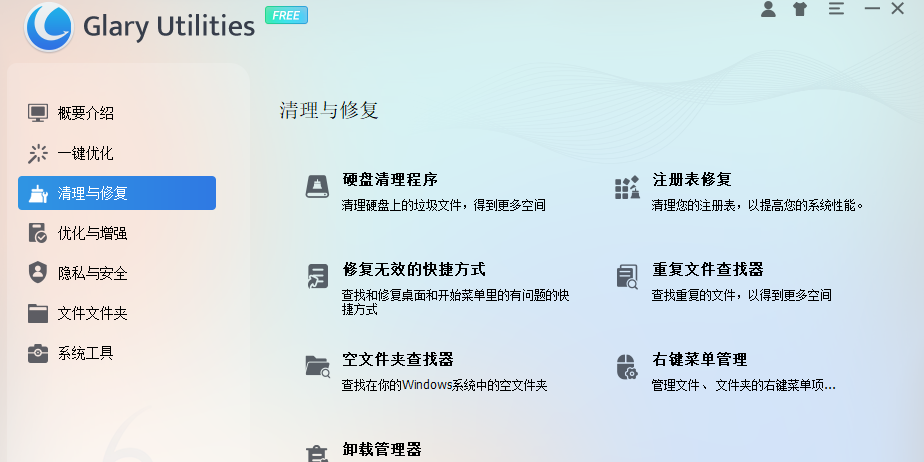
Task: Click the sparkle icon beside 一键优化
Action: 38,153
